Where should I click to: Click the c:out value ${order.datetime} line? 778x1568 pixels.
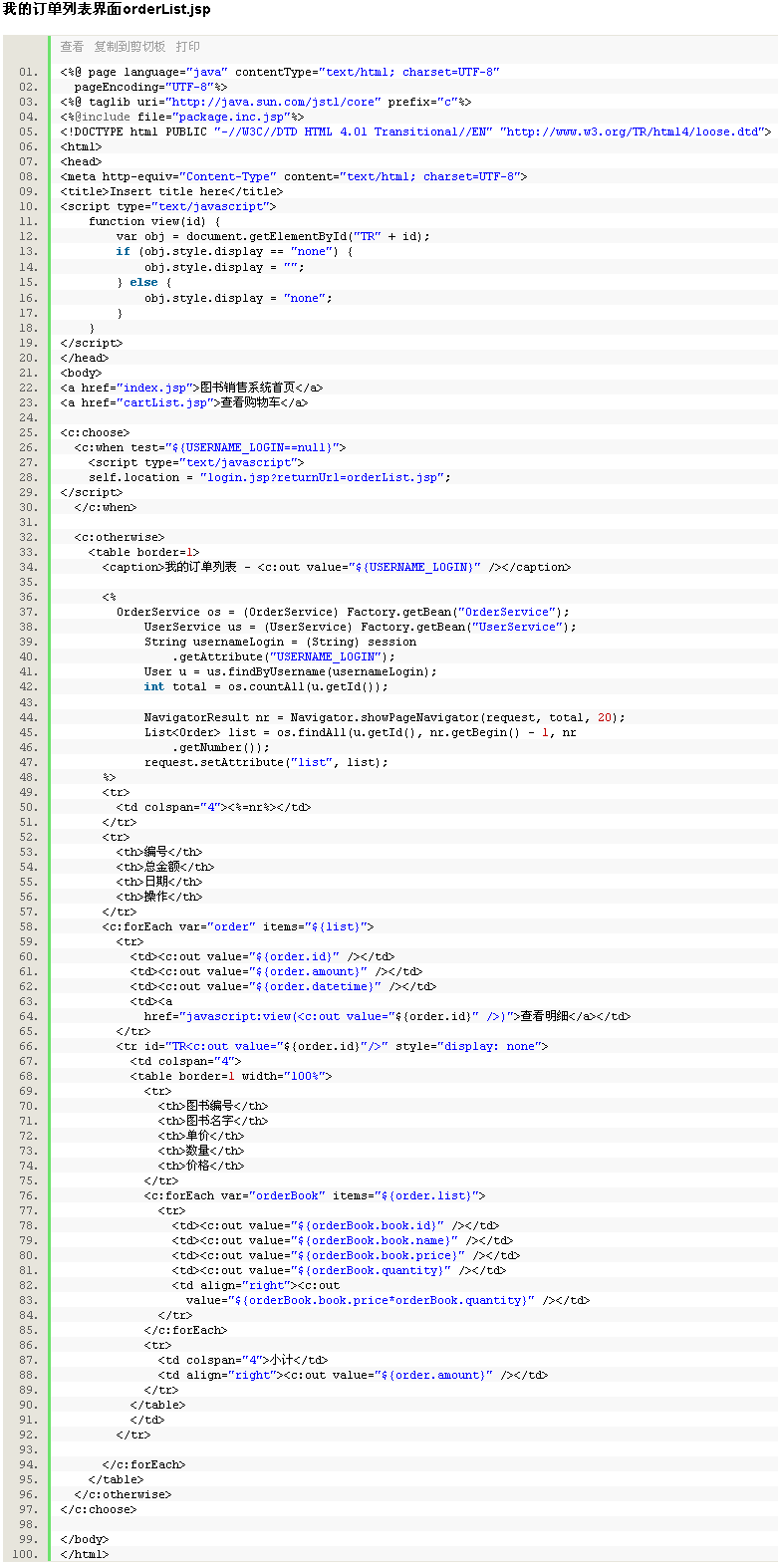[283, 986]
